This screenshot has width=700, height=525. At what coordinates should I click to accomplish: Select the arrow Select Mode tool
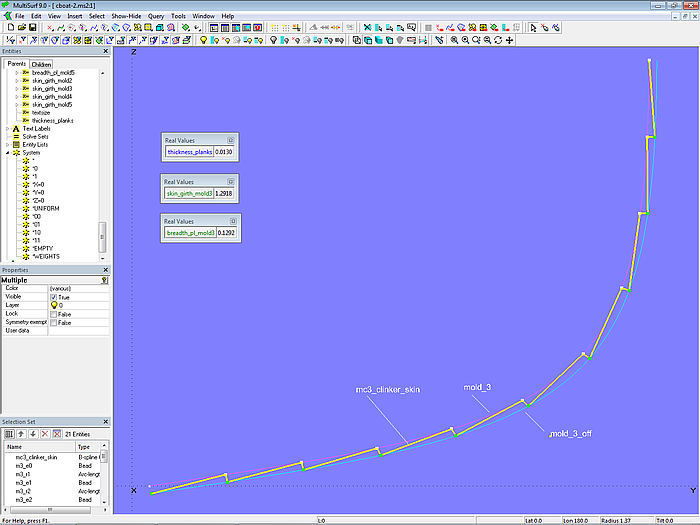click(533, 28)
